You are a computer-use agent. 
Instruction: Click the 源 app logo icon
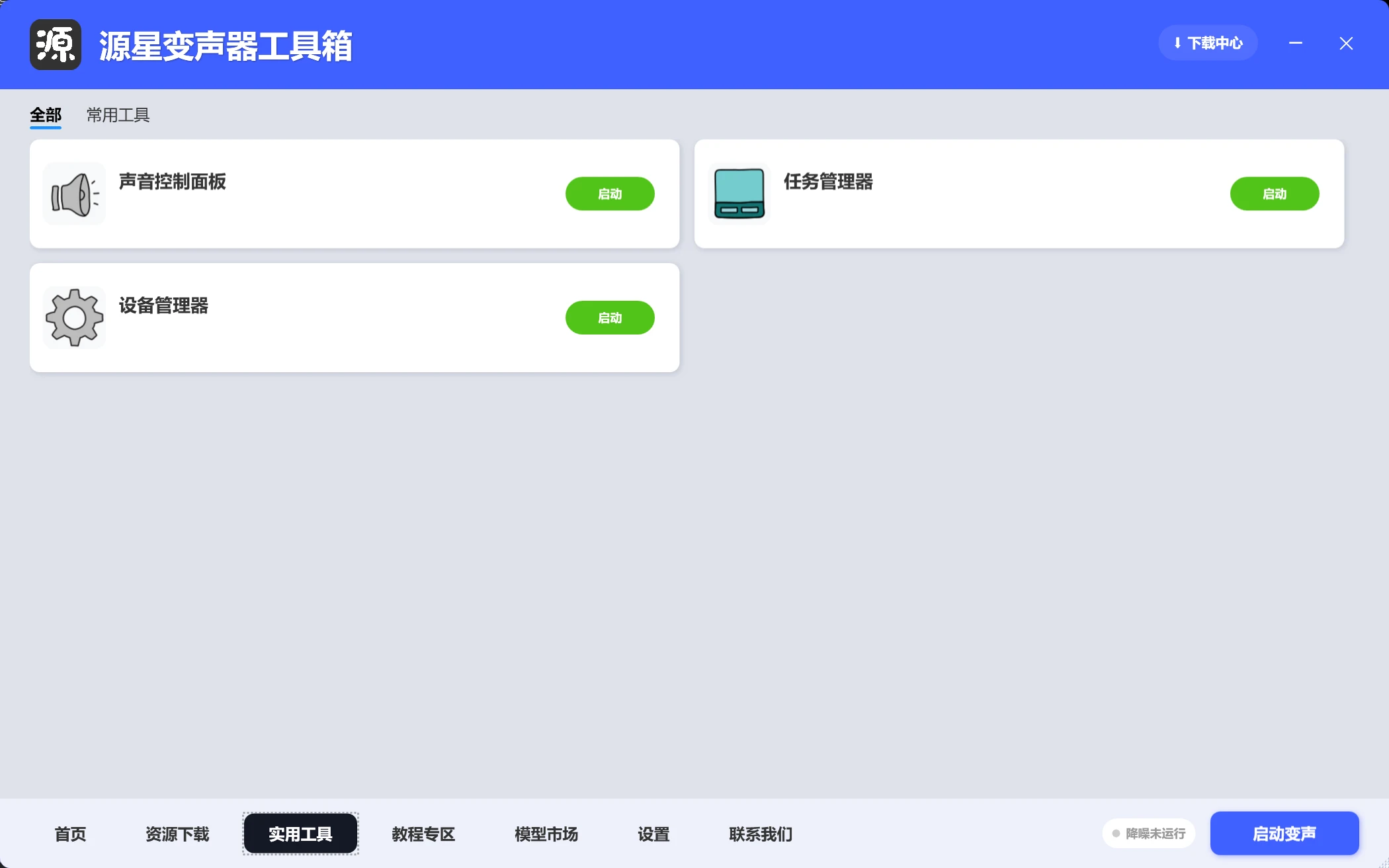(55, 44)
